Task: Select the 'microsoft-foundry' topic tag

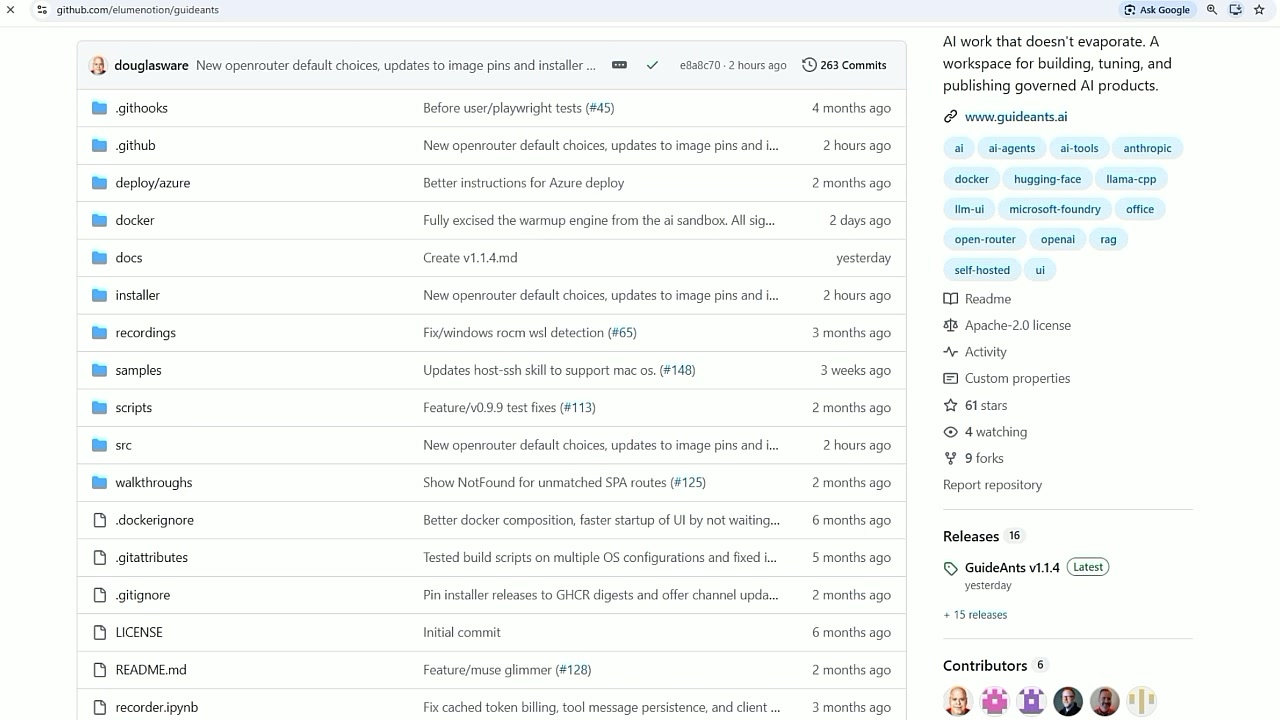Action: pos(1054,209)
